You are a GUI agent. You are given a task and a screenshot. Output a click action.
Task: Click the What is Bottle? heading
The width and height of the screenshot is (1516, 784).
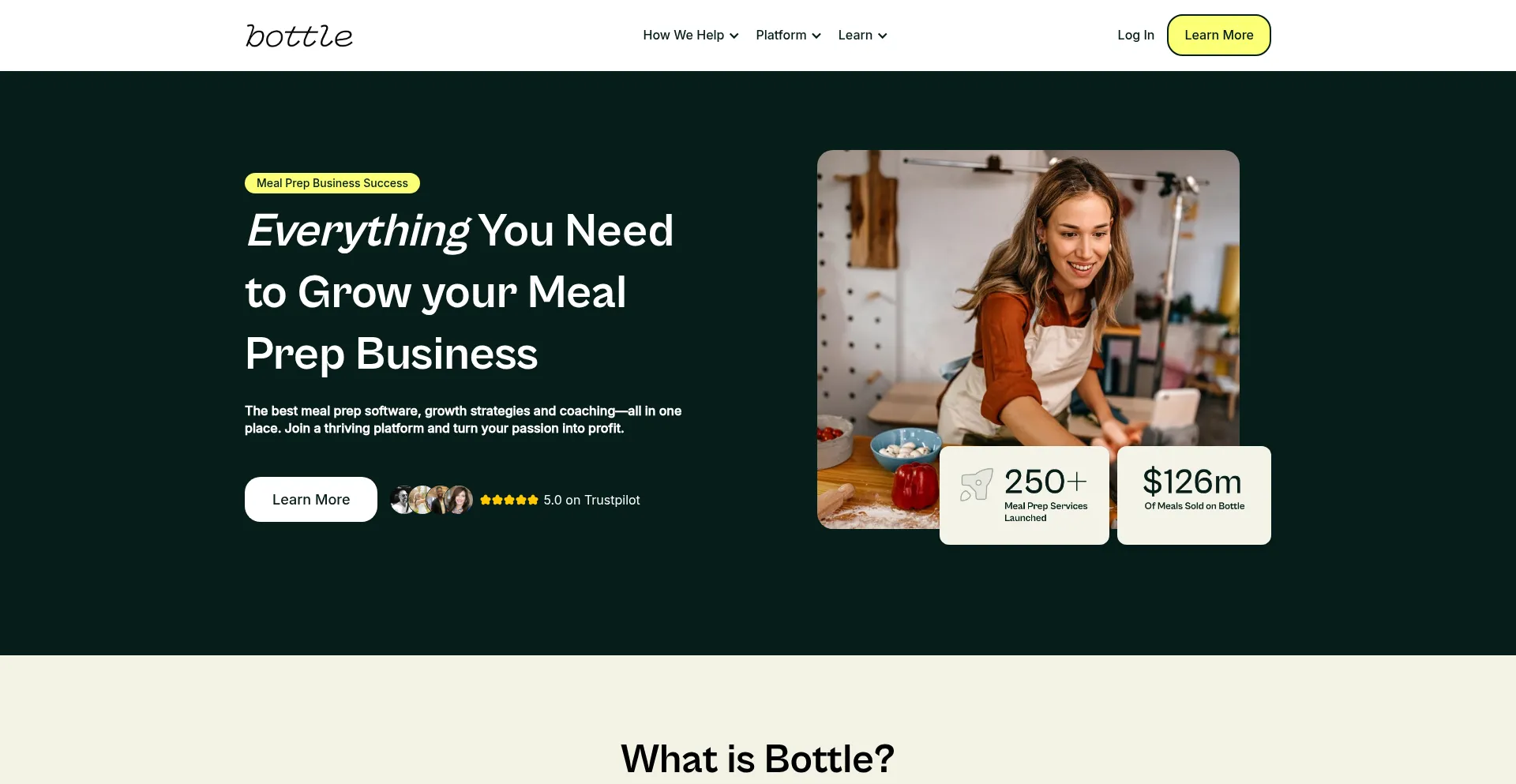757,759
